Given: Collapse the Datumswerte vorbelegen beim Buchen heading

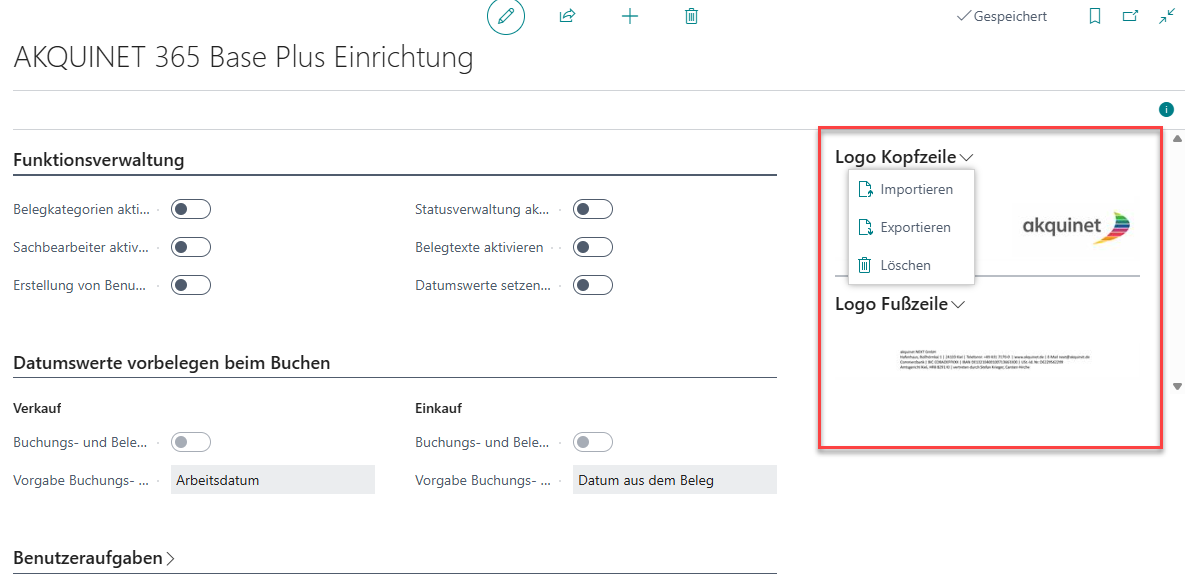Looking at the screenshot, I should (172, 362).
